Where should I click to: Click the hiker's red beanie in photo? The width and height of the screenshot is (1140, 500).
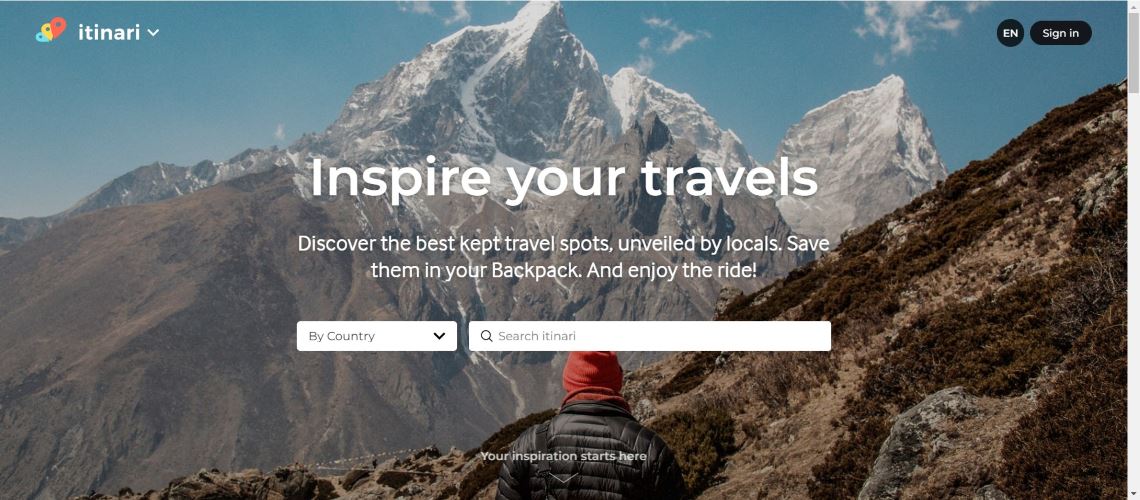click(x=593, y=374)
